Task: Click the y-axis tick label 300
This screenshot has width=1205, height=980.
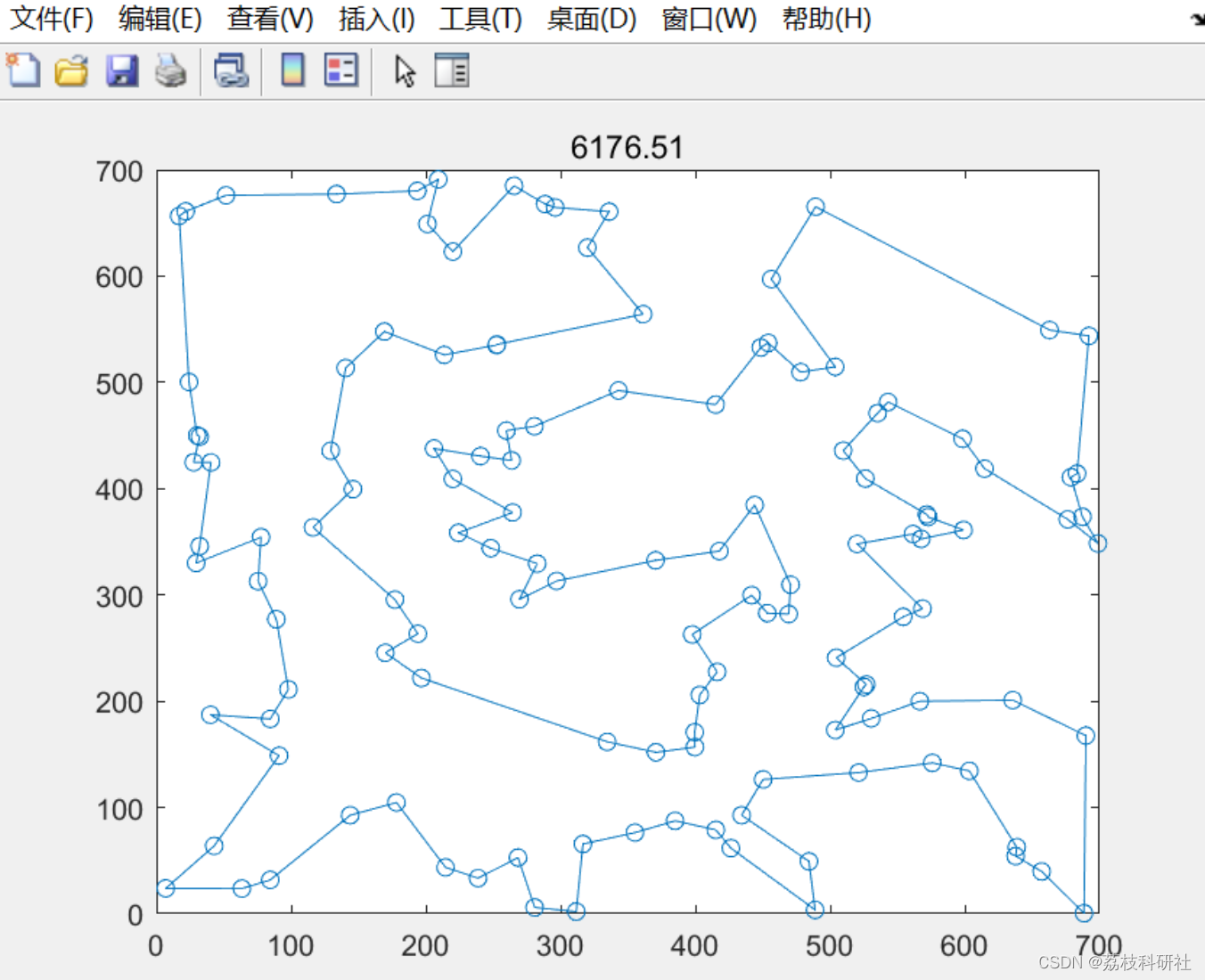Action: 119,596
